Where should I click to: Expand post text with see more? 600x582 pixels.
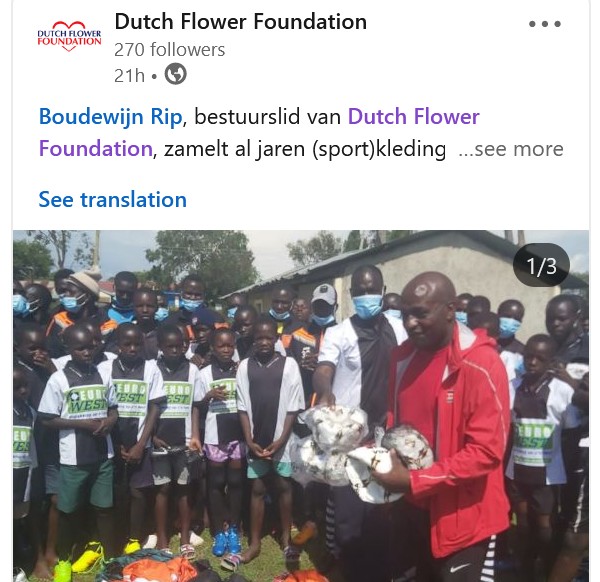point(511,149)
